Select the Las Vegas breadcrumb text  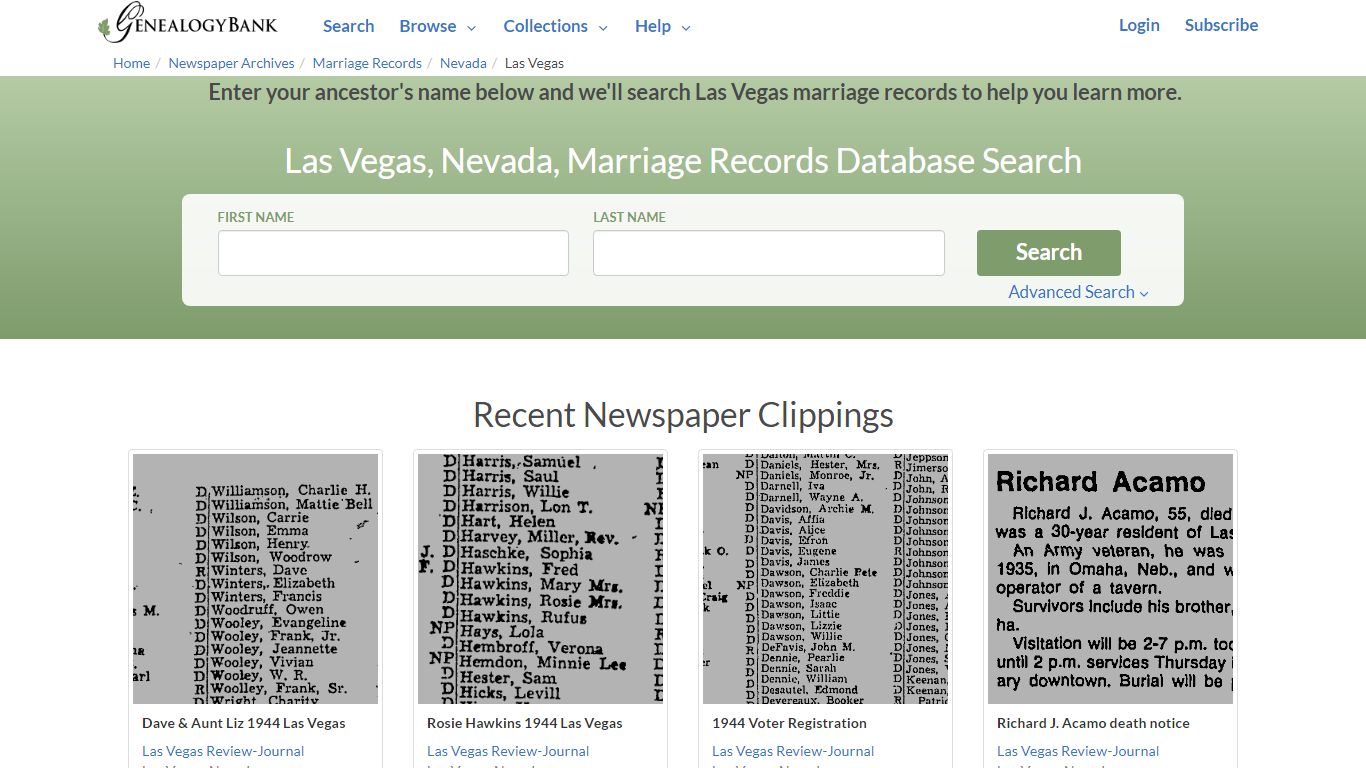(x=534, y=63)
